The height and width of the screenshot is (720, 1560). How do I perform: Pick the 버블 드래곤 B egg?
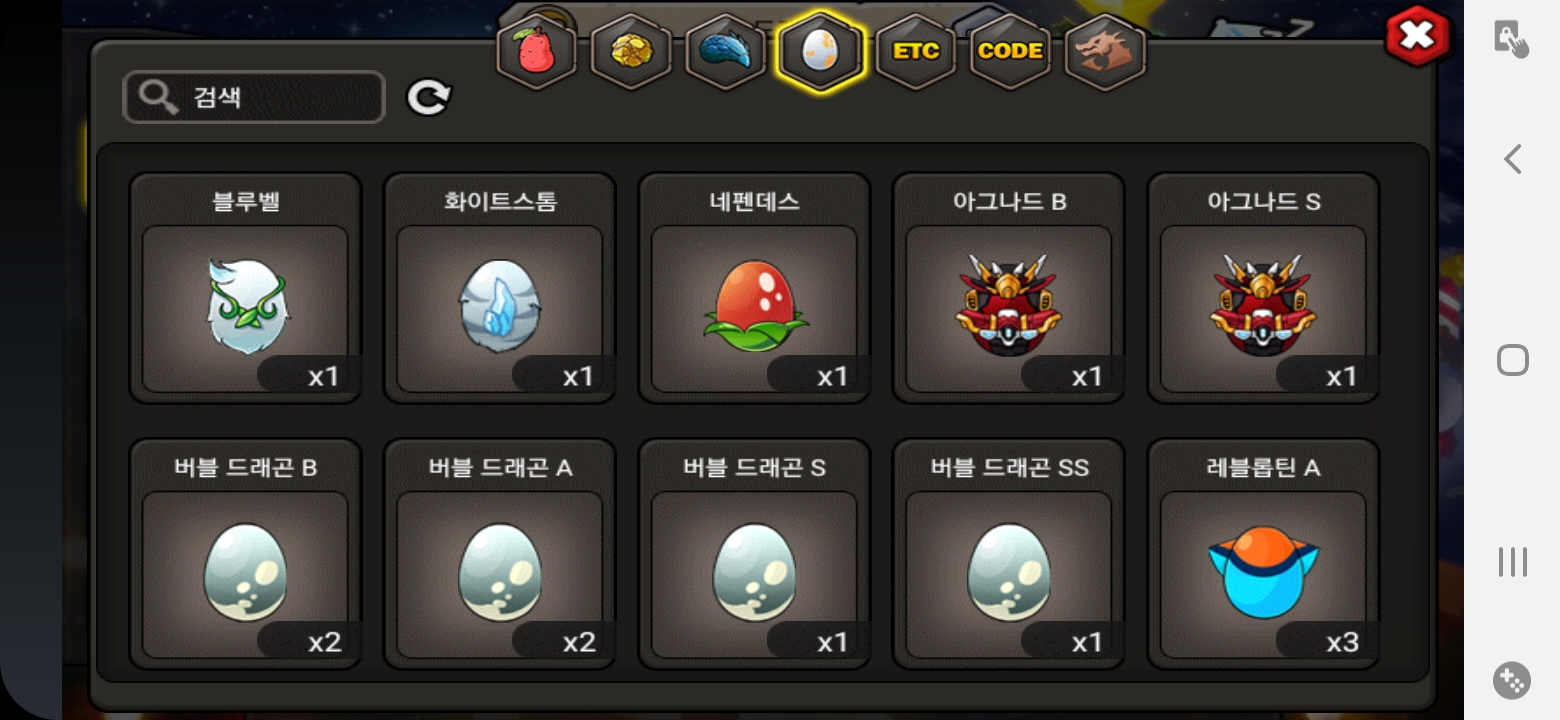(245, 554)
